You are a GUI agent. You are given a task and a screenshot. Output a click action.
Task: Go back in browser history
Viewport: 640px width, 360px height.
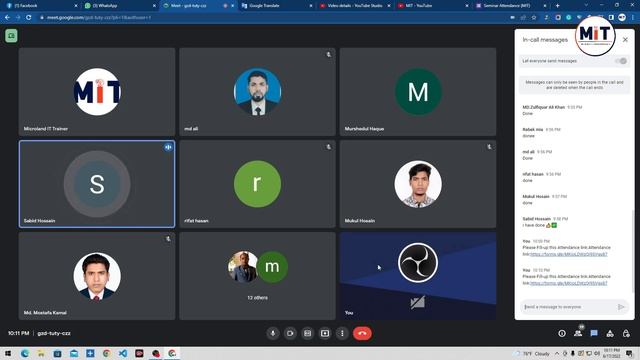pyautogui.click(x=7, y=18)
